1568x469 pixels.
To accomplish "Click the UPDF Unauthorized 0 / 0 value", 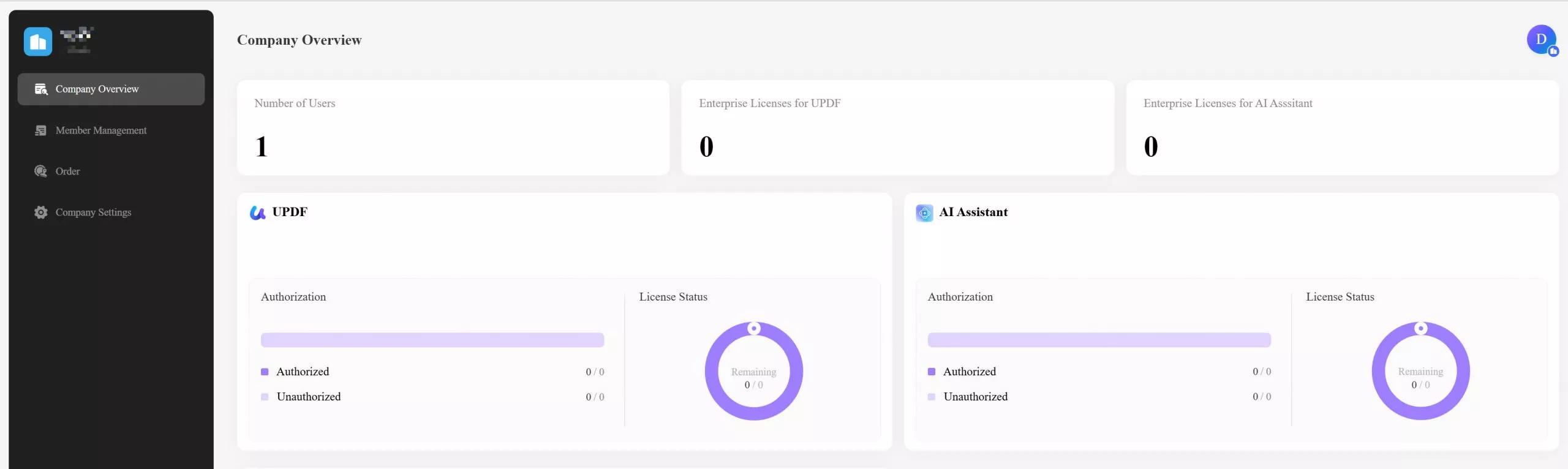I will coord(595,397).
